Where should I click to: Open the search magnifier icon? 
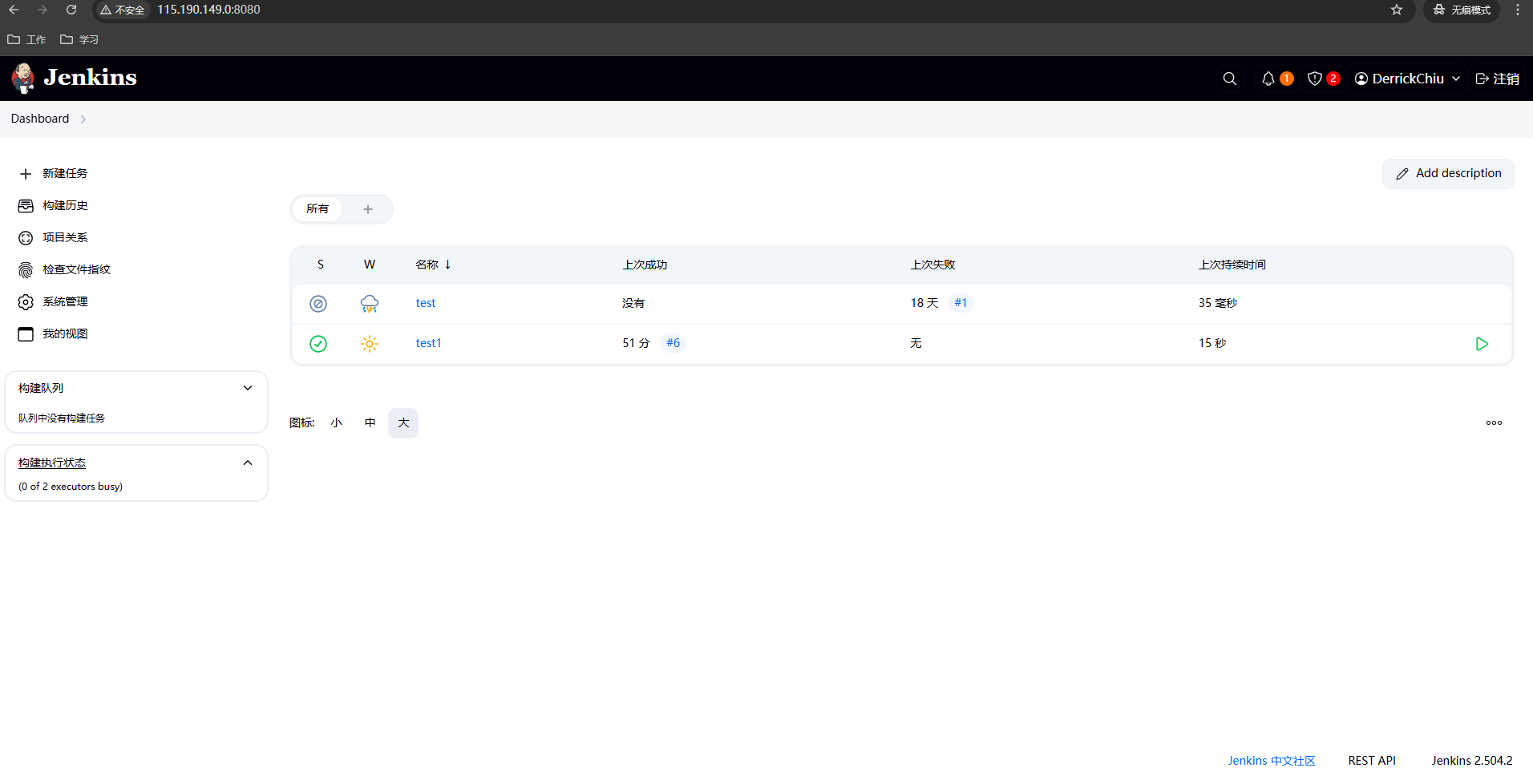(1229, 79)
